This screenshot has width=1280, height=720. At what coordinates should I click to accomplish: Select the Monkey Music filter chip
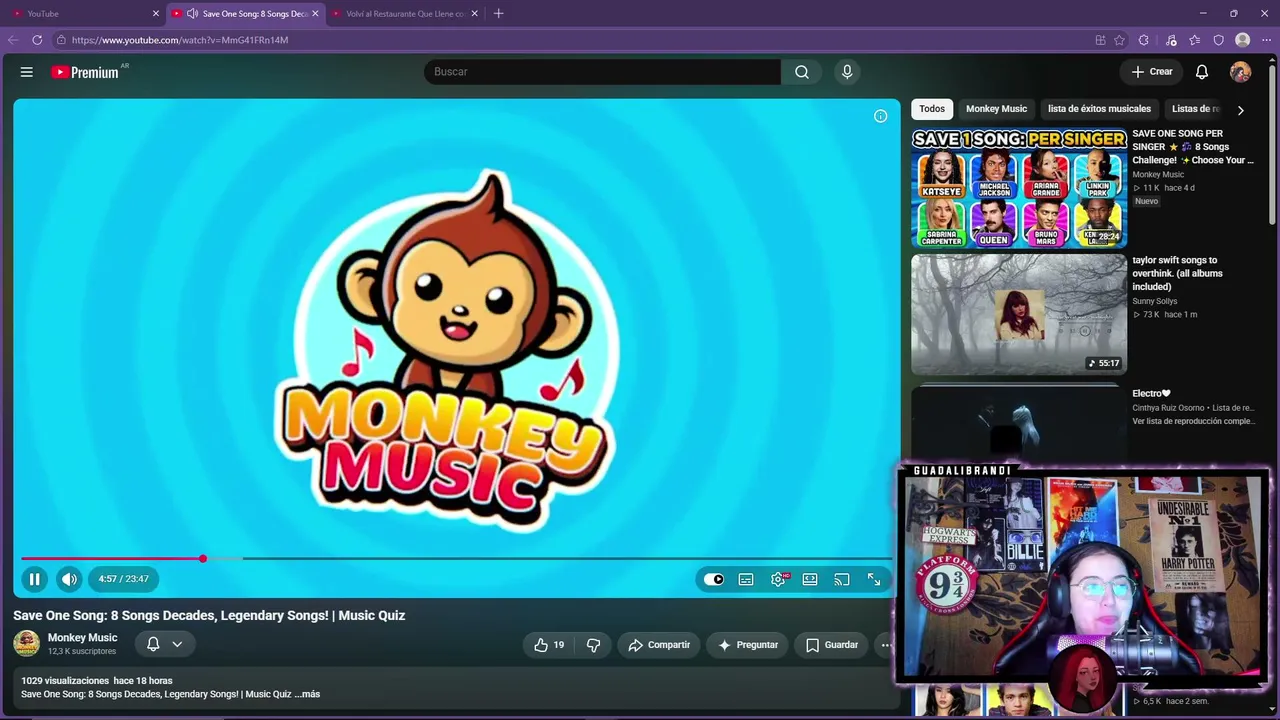(x=996, y=109)
